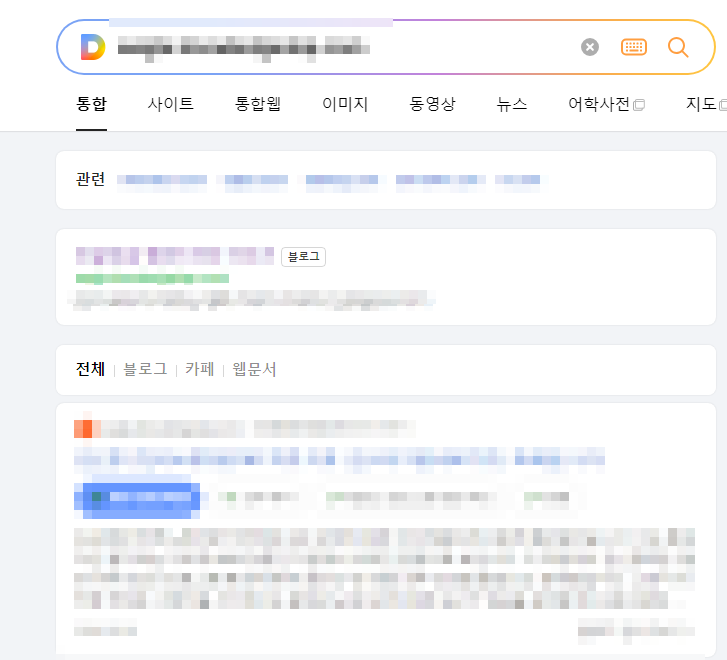Go to the 이미지 tab
Screen dimensions: 727x660
[345, 104]
